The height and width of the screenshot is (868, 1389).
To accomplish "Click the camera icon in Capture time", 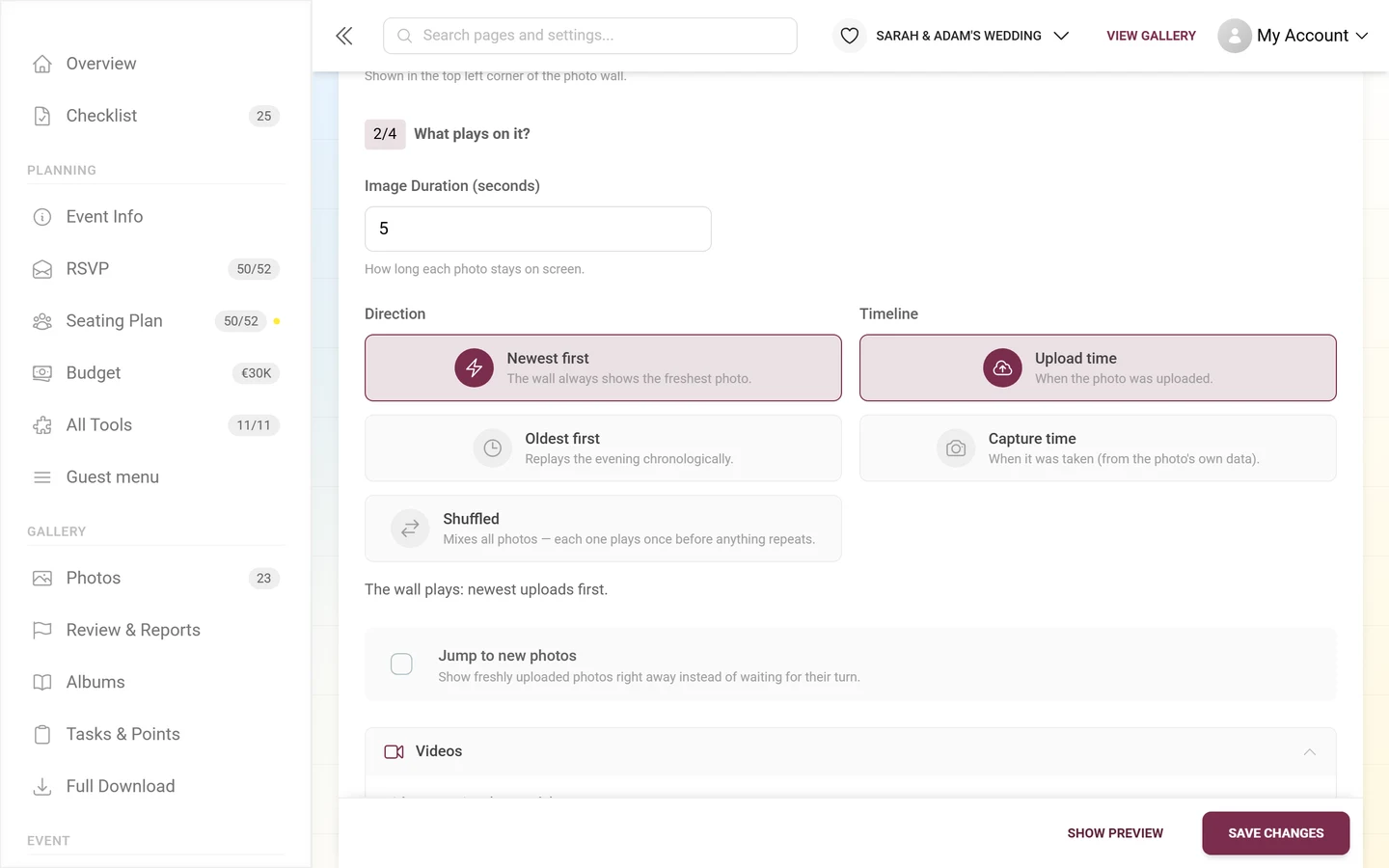I will (x=956, y=448).
